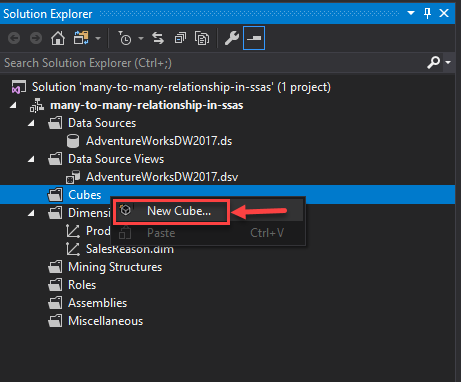Collapse the Data Source Views folder

[31, 159]
